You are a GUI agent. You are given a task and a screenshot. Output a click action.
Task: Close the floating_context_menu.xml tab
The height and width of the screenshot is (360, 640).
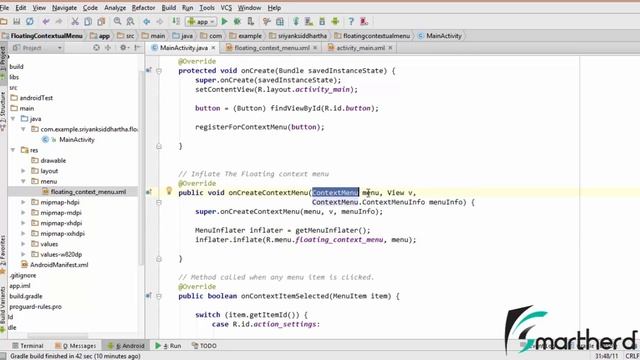(x=315, y=48)
